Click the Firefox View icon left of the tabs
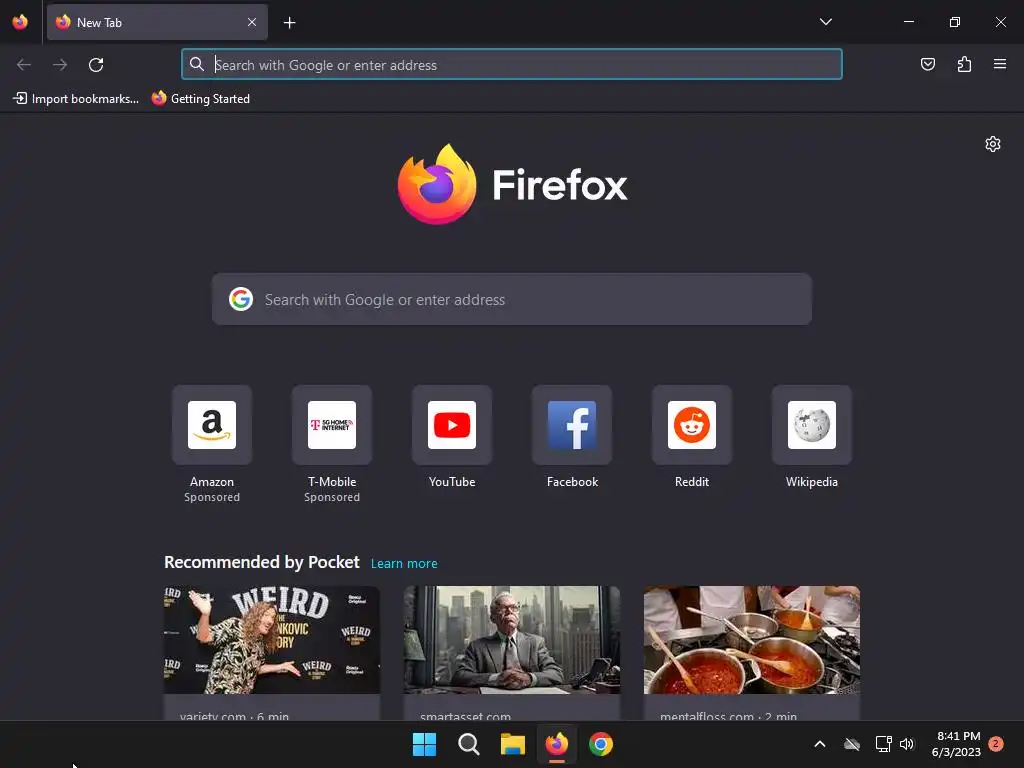 (x=20, y=22)
